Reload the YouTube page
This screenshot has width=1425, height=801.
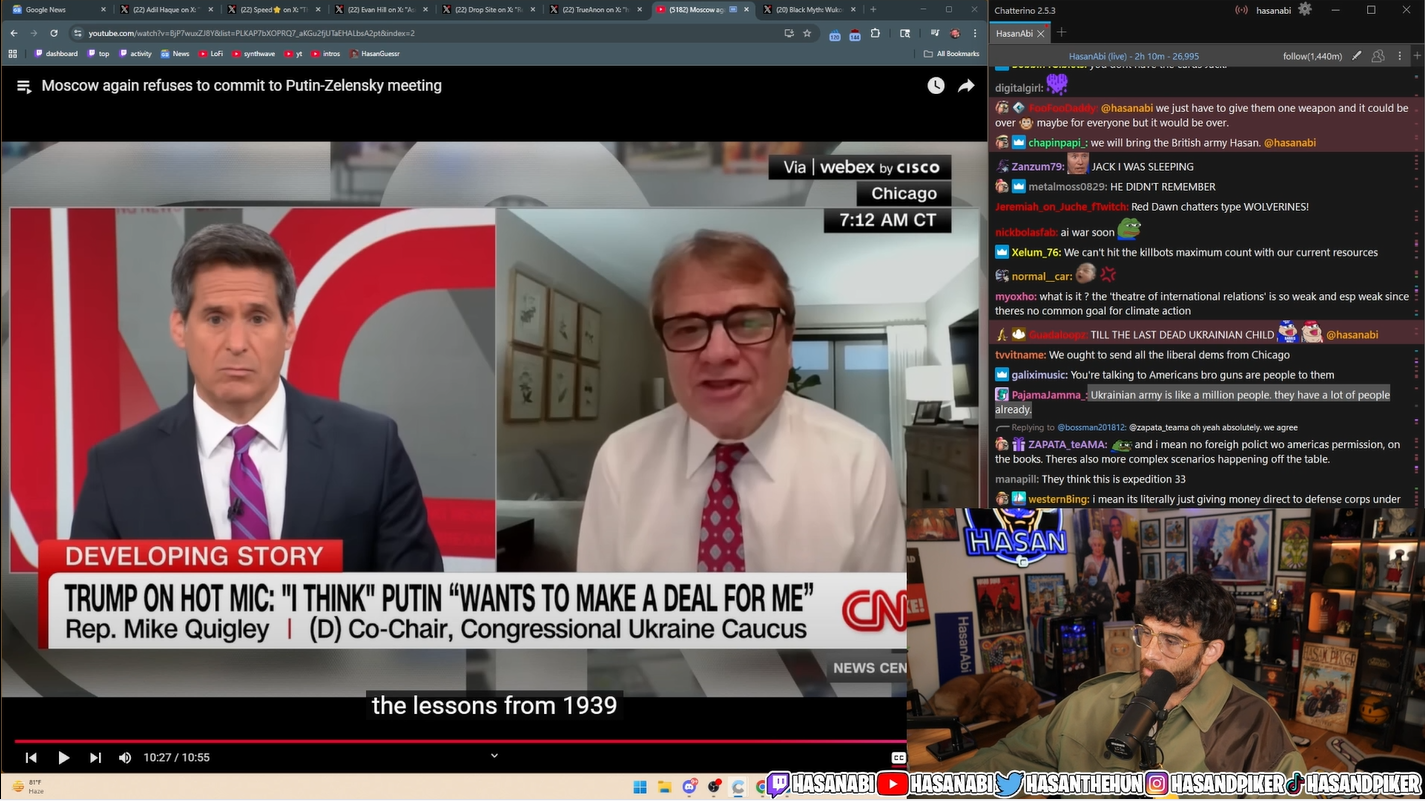click(x=54, y=33)
